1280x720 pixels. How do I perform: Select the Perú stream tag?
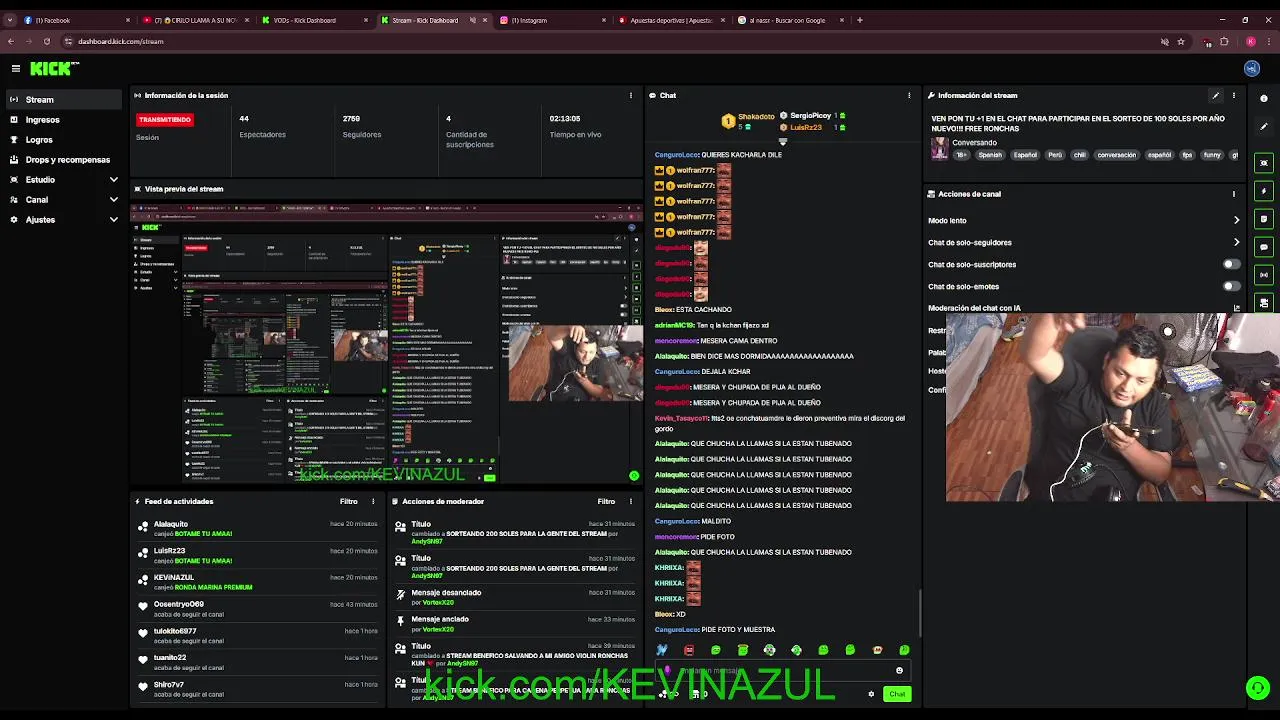tap(1055, 155)
